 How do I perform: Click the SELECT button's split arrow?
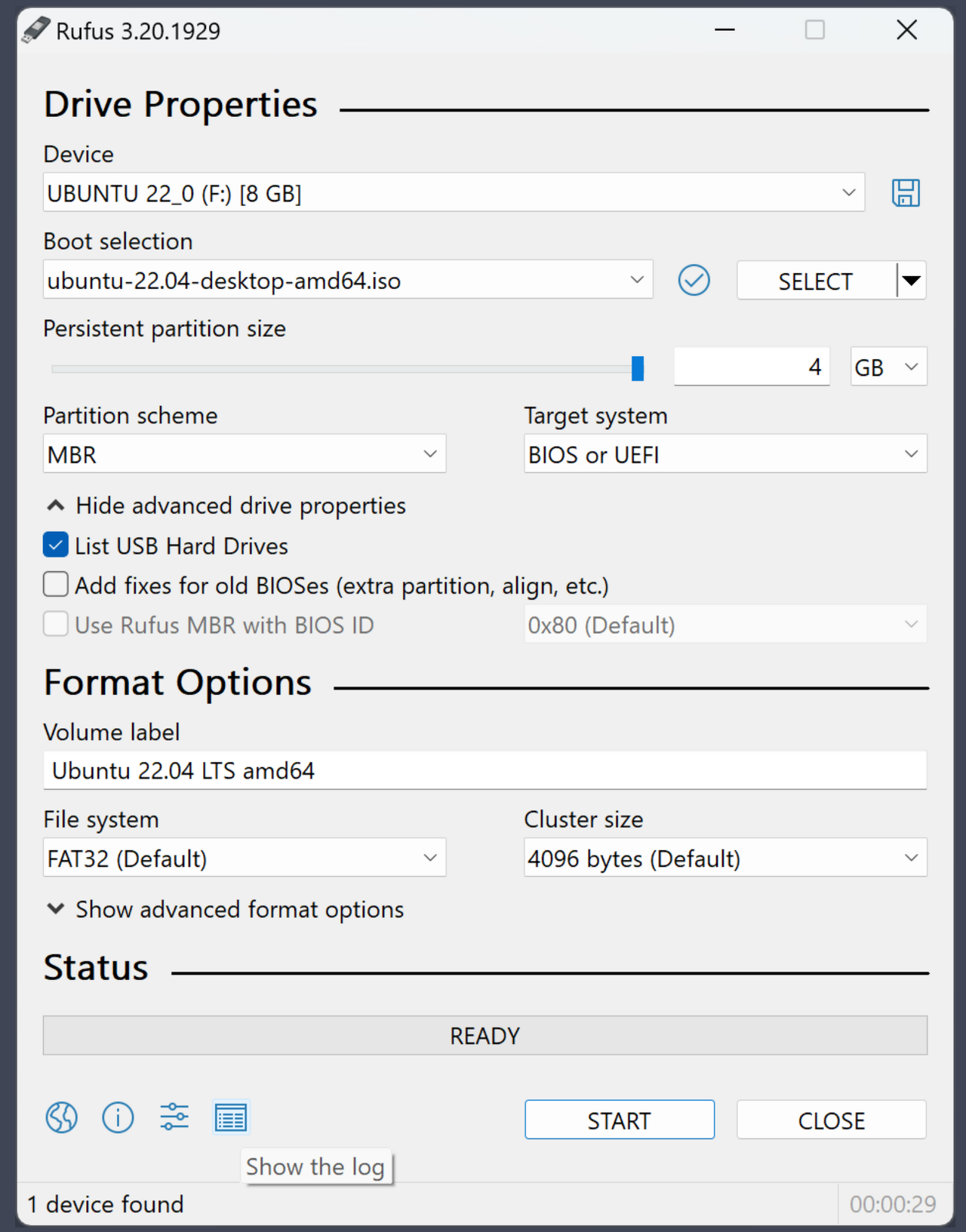[912, 281]
